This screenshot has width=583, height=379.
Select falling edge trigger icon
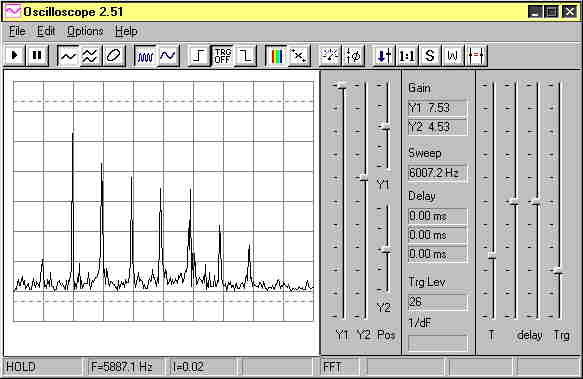245,56
